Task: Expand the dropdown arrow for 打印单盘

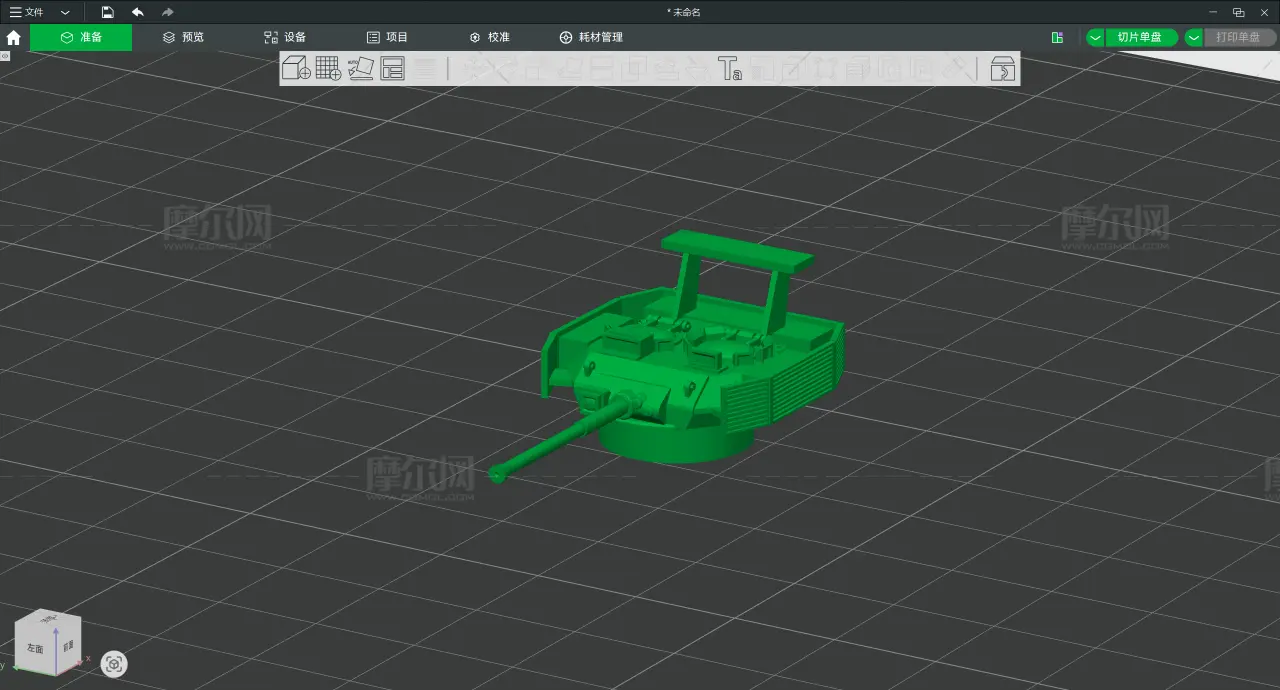Action: click(x=1194, y=38)
